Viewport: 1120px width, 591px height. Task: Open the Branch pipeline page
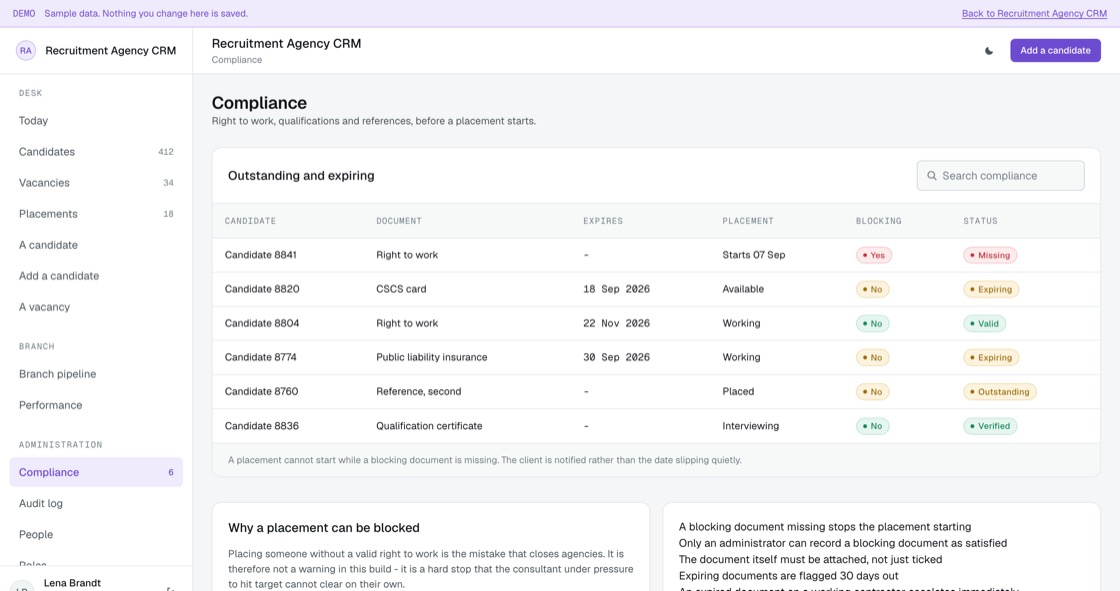[x=96, y=374]
